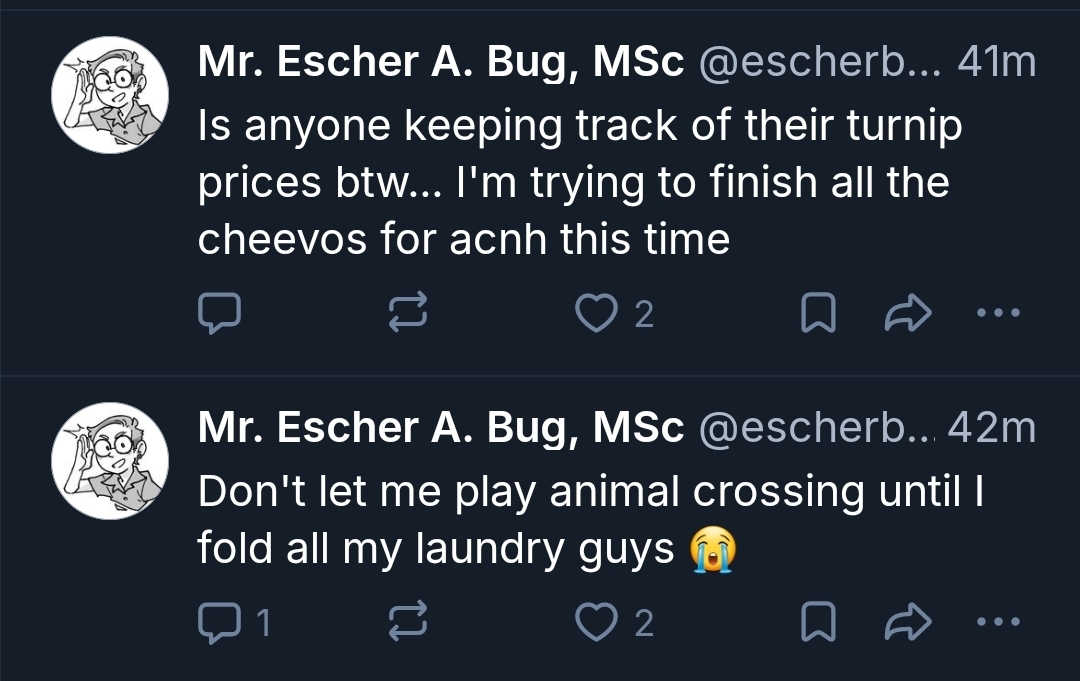The width and height of the screenshot is (1080, 681).
Task: Click the 42m timestamp
Action: [x=991, y=428]
